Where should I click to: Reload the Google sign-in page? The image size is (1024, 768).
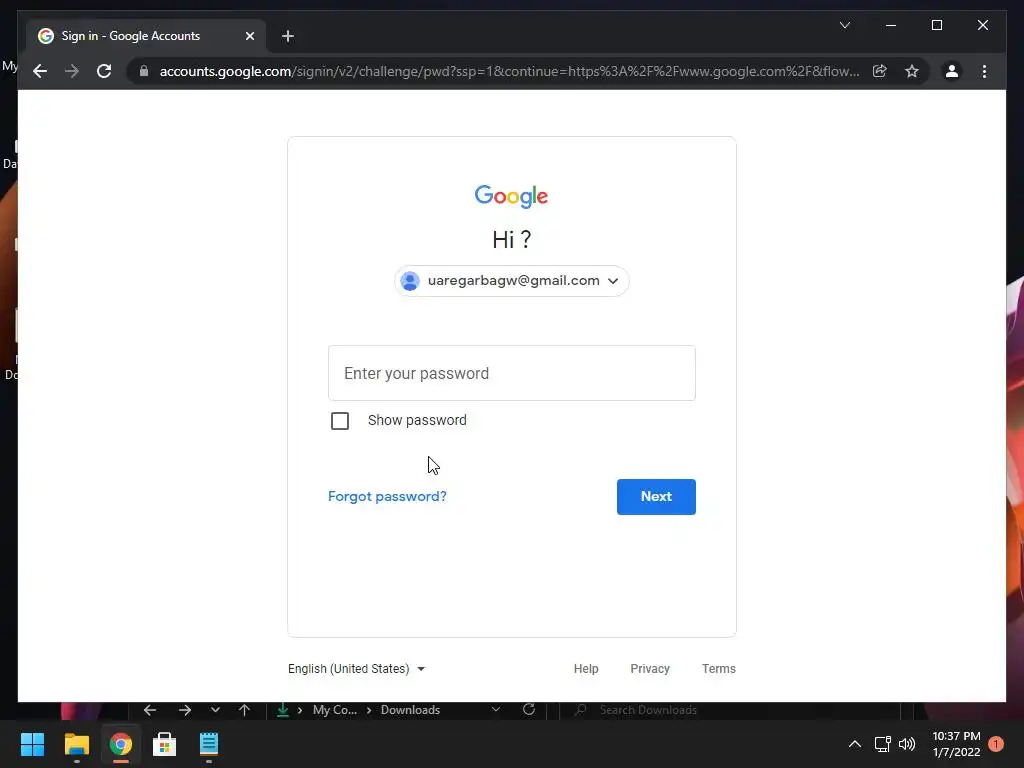tap(104, 71)
